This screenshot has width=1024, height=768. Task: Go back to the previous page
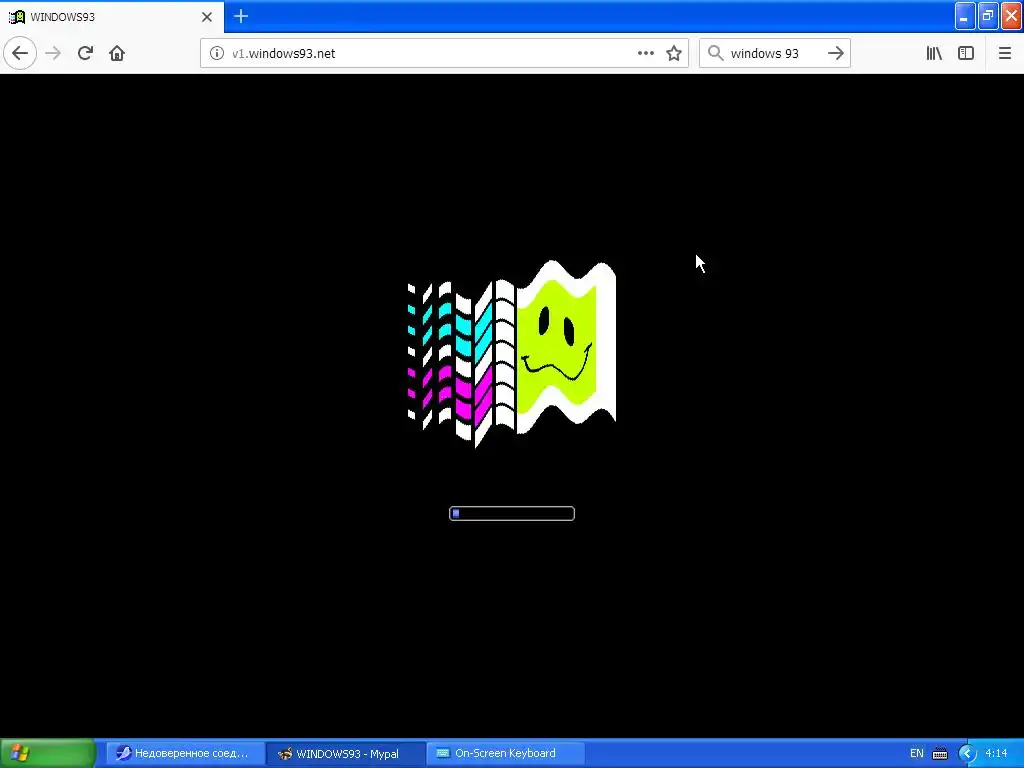[20, 53]
